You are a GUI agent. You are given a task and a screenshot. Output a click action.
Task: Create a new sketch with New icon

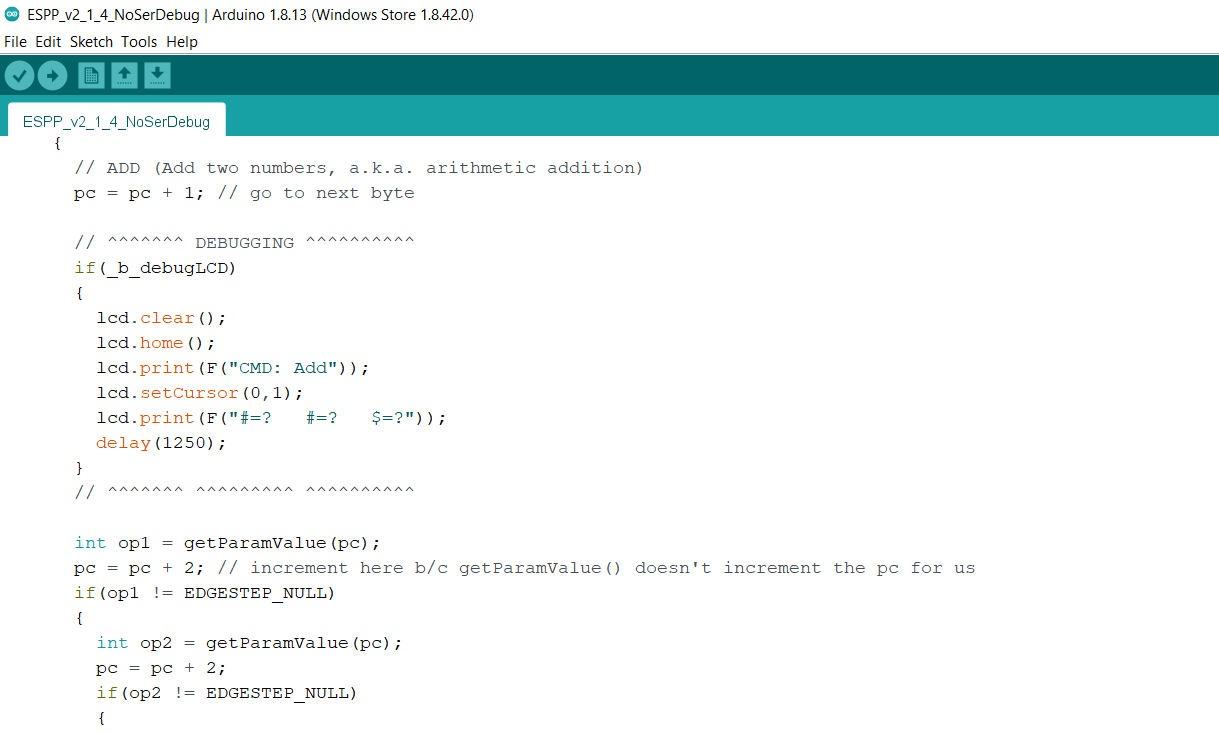coord(91,75)
